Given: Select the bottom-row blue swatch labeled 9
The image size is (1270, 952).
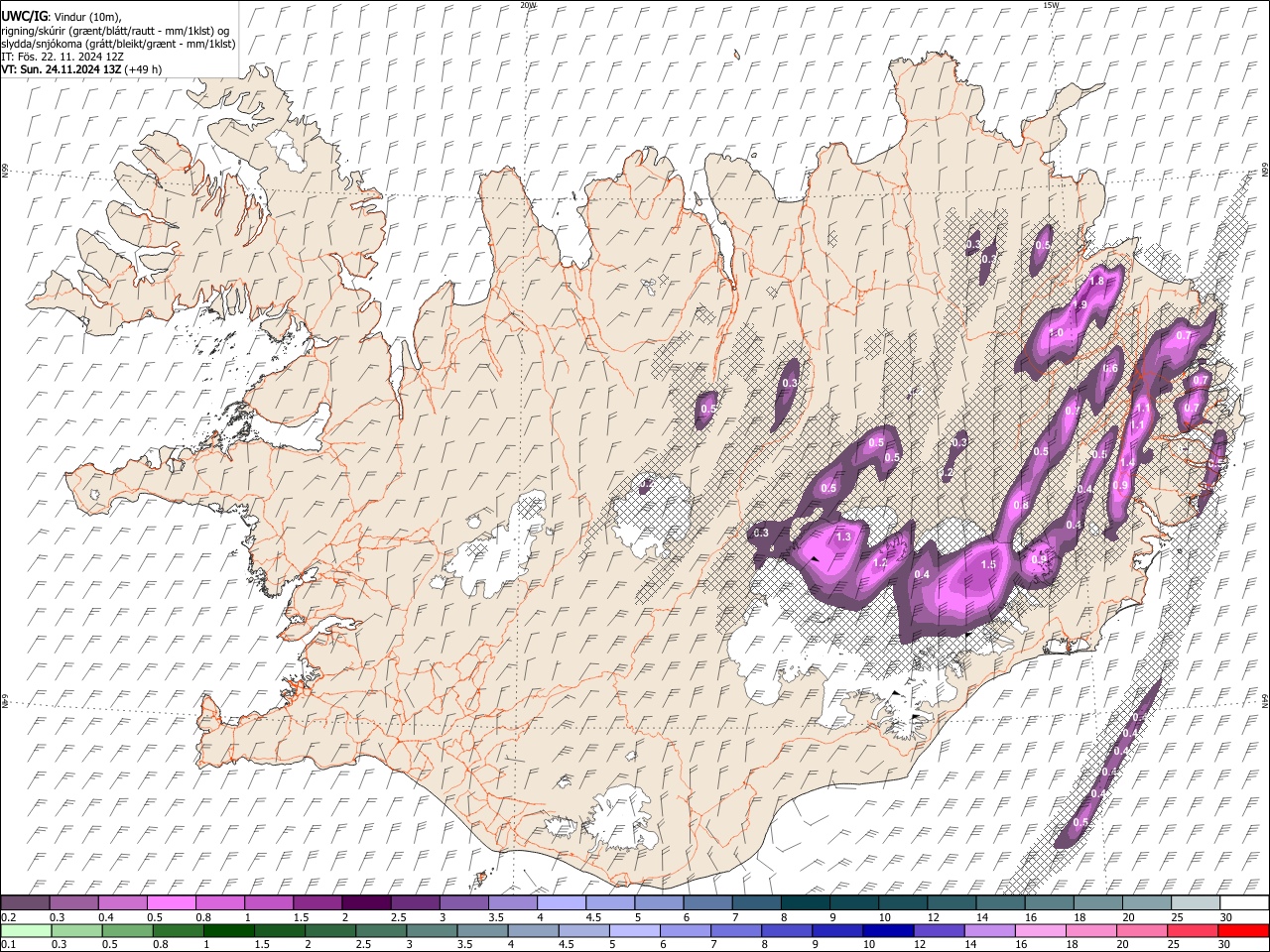Looking at the screenshot, I should 838,930.
